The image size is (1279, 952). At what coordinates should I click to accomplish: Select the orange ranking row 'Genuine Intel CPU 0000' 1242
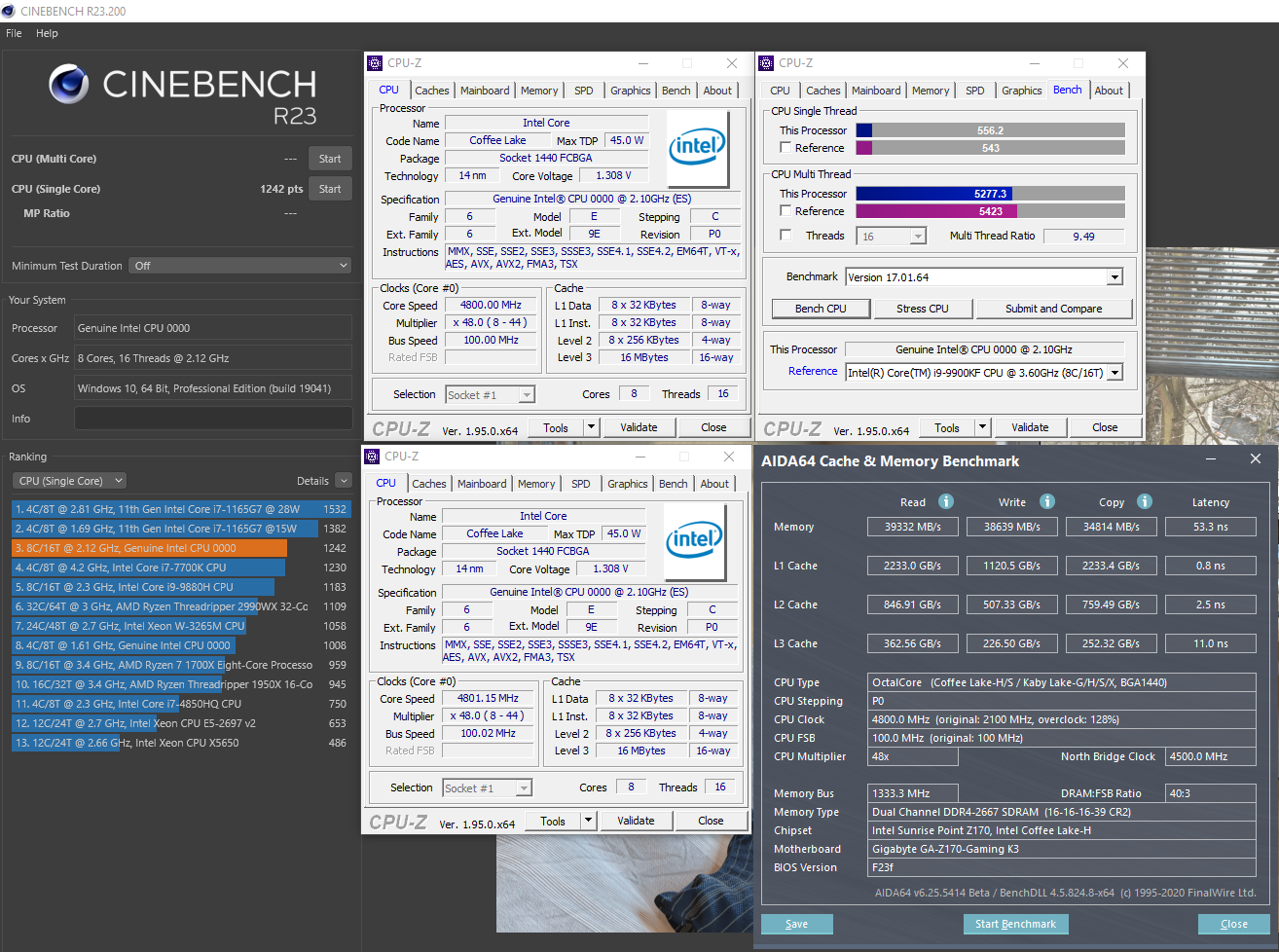[x=180, y=548]
